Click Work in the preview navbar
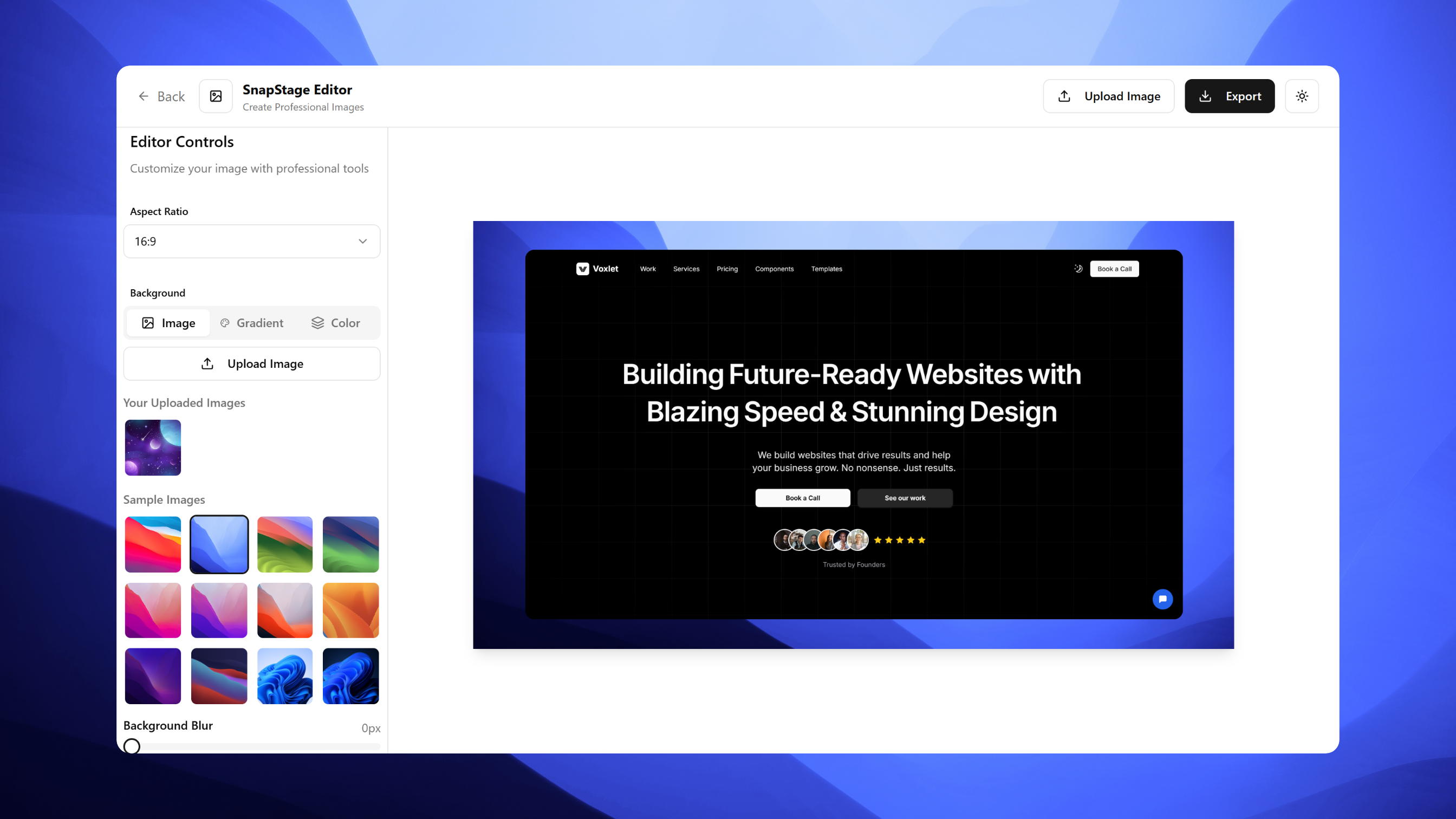Viewport: 1456px width, 819px height. [648, 269]
